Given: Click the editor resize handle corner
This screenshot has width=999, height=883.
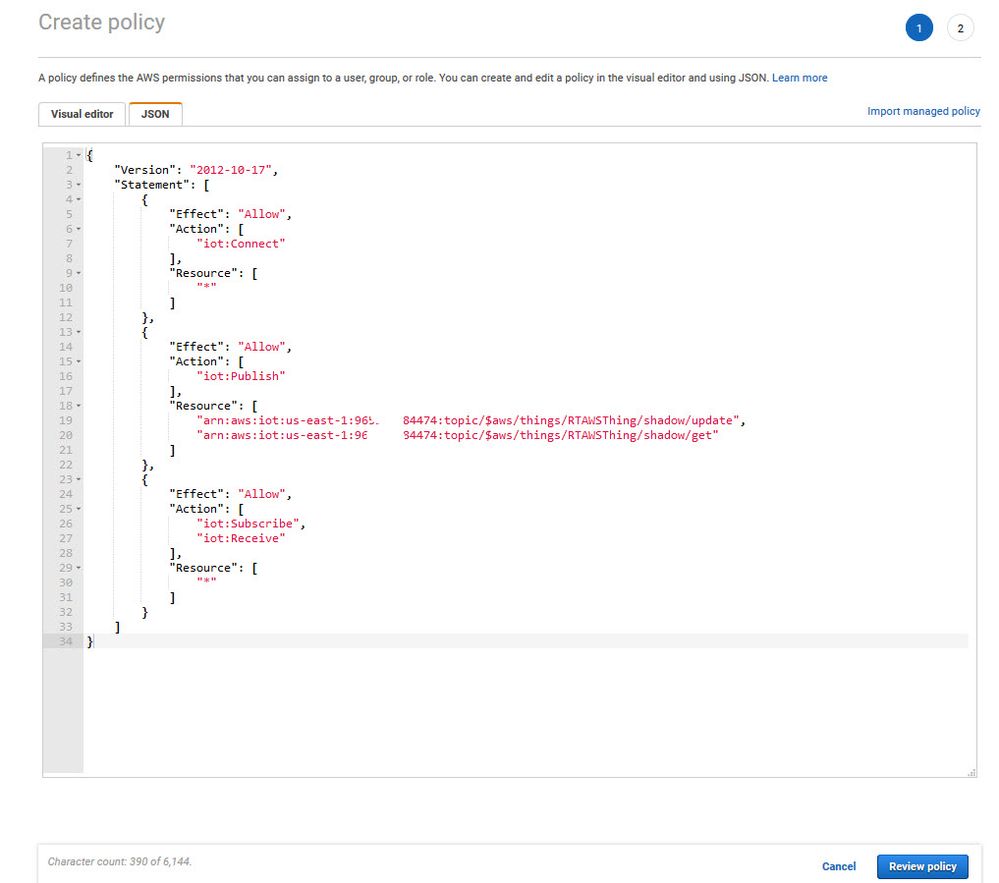Looking at the screenshot, I should [x=972, y=772].
